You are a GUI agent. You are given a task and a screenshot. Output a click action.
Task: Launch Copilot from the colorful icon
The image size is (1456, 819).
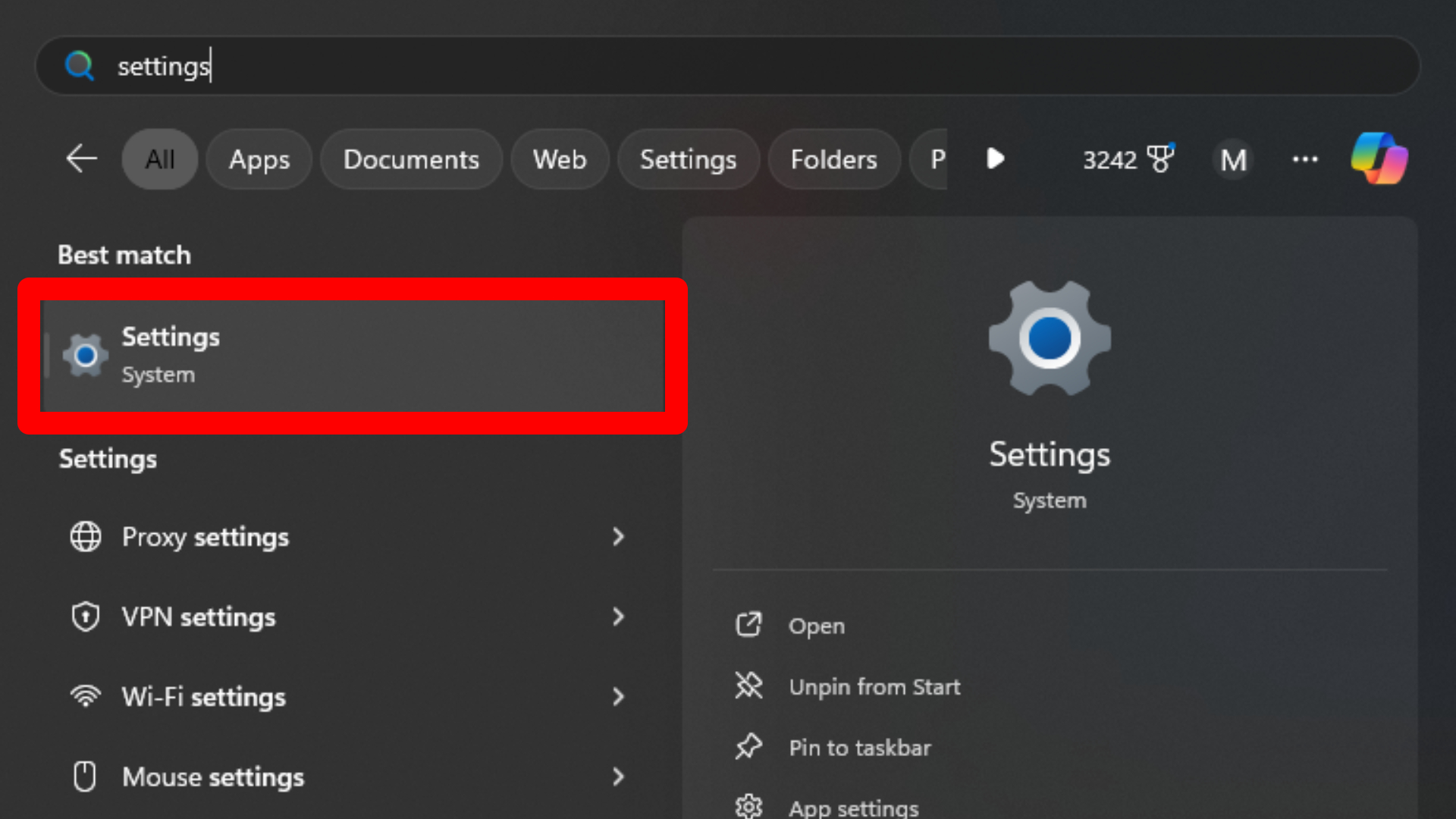click(1379, 158)
